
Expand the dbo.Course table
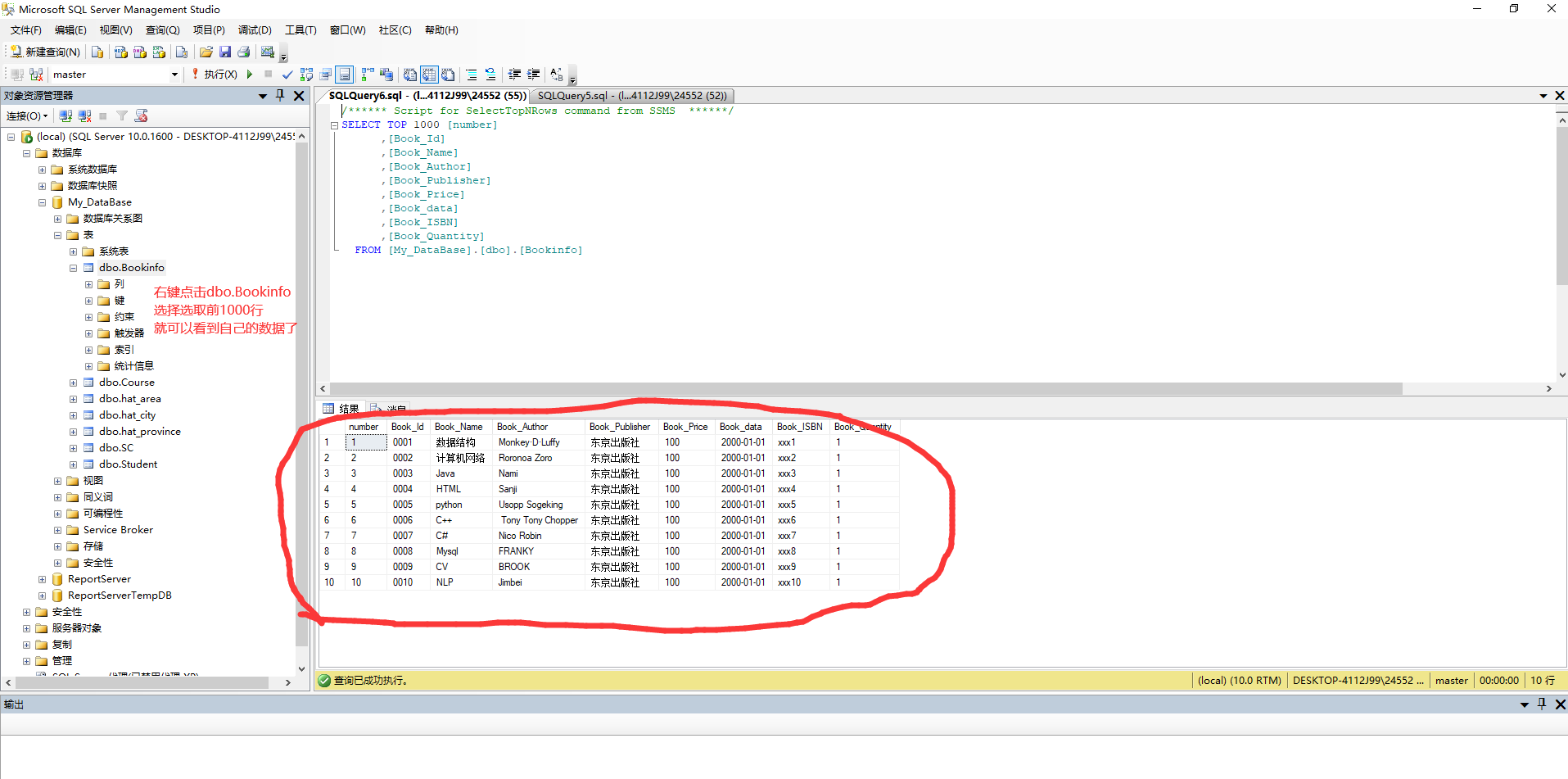[x=74, y=383]
